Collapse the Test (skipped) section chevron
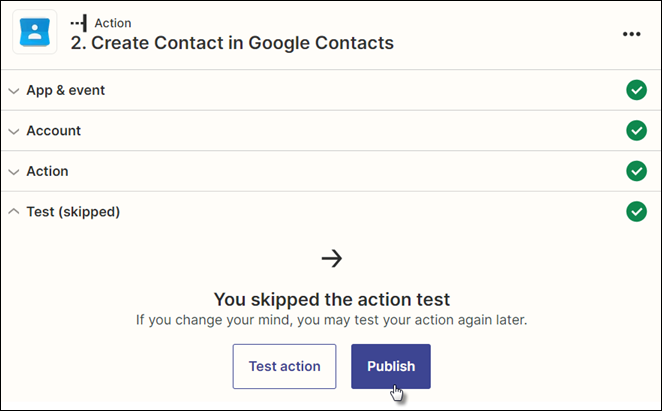Image resolution: width=662 pixels, height=411 pixels. click(x=14, y=211)
